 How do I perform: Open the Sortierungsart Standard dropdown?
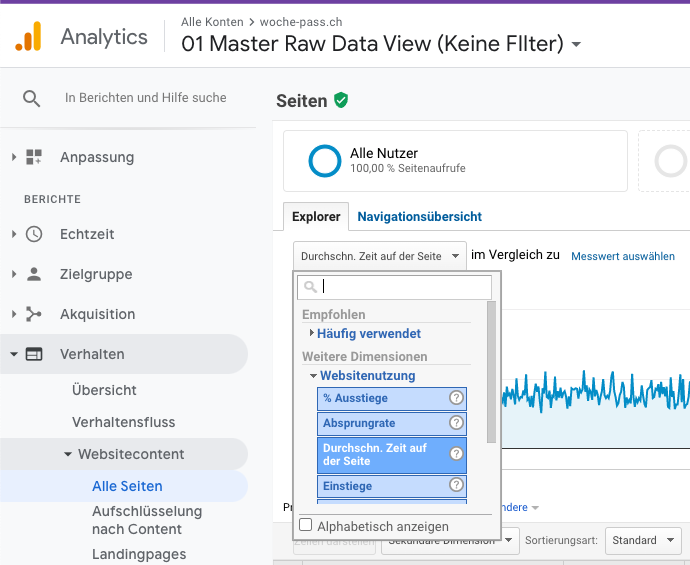pos(643,540)
